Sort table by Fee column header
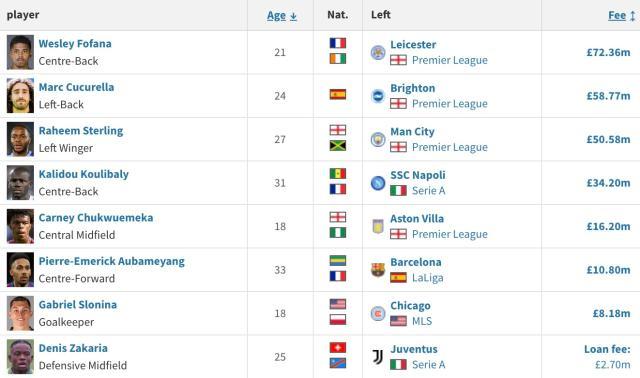 [x=622, y=16]
